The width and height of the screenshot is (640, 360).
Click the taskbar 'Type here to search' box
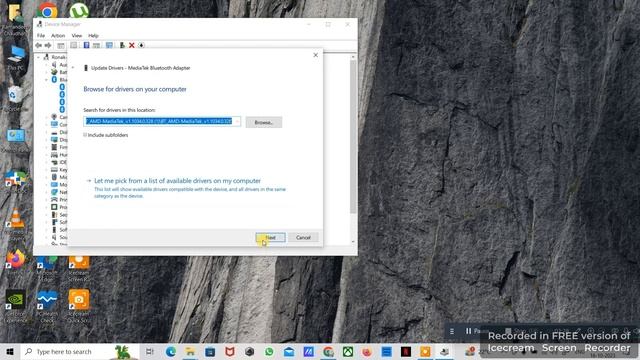[80, 351]
